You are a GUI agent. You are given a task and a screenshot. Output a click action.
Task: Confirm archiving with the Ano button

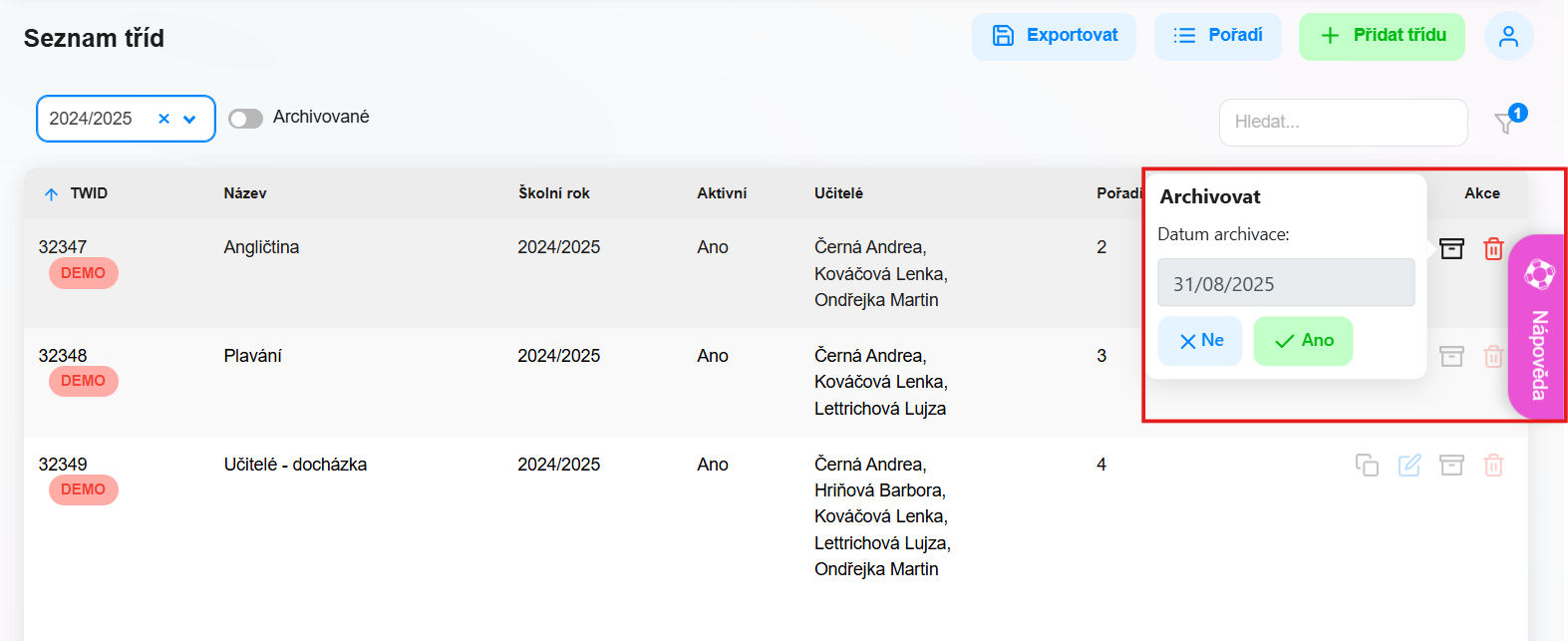tap(1303, 341)
